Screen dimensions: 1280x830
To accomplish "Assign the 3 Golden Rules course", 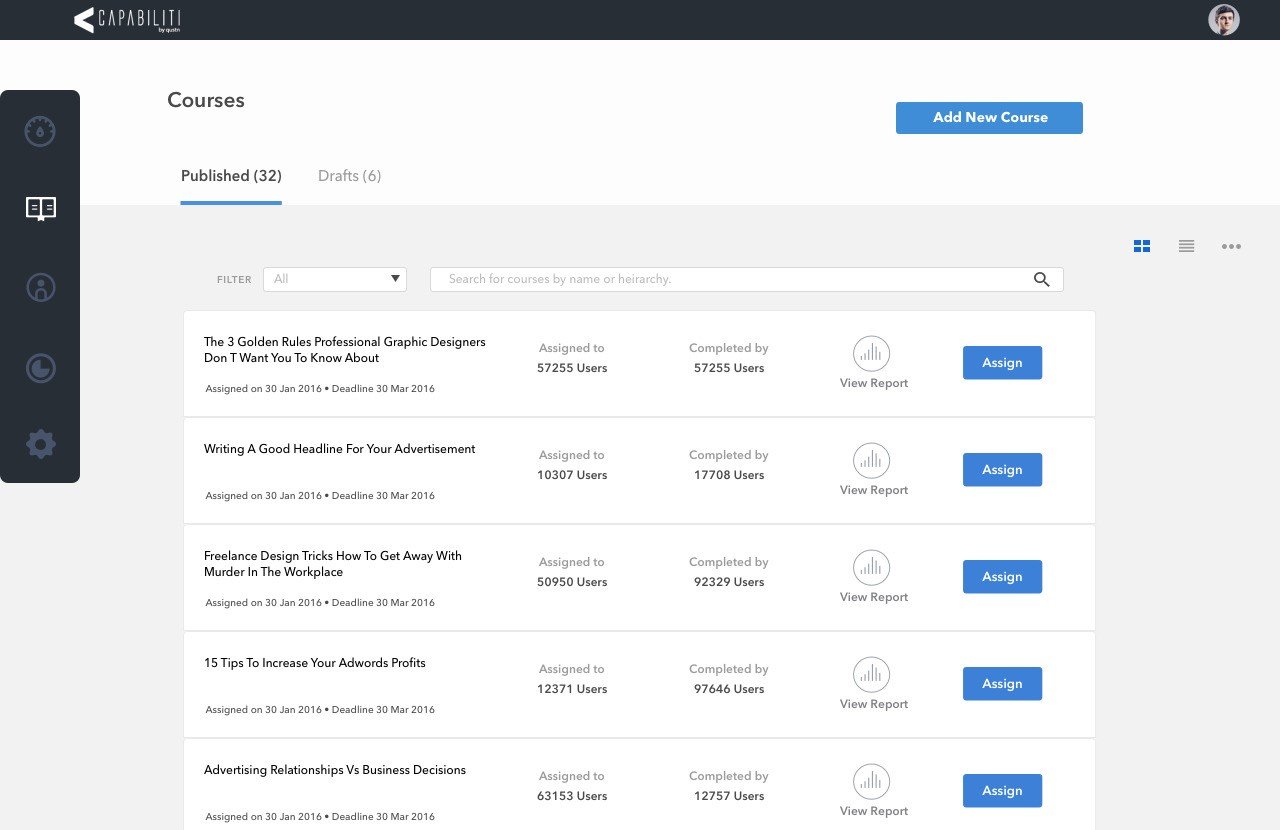I will (1002, 363).
